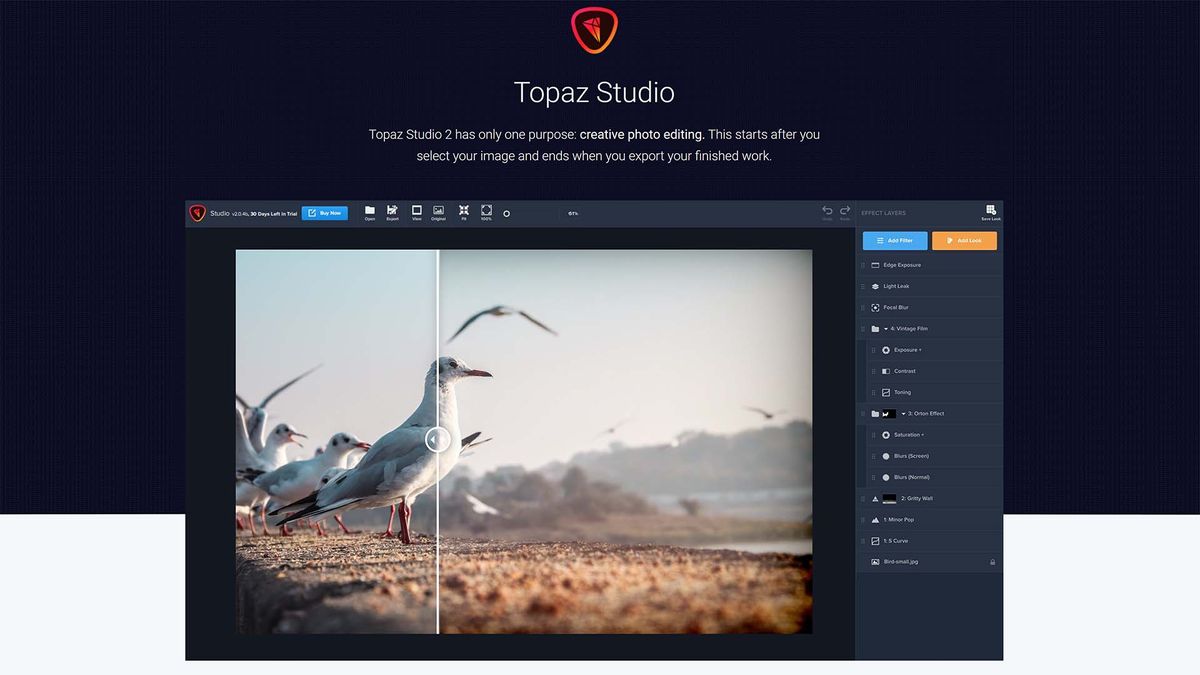Click the Save Look icon
This screenshot has width=1200, height=675.
tap(990, 210)
